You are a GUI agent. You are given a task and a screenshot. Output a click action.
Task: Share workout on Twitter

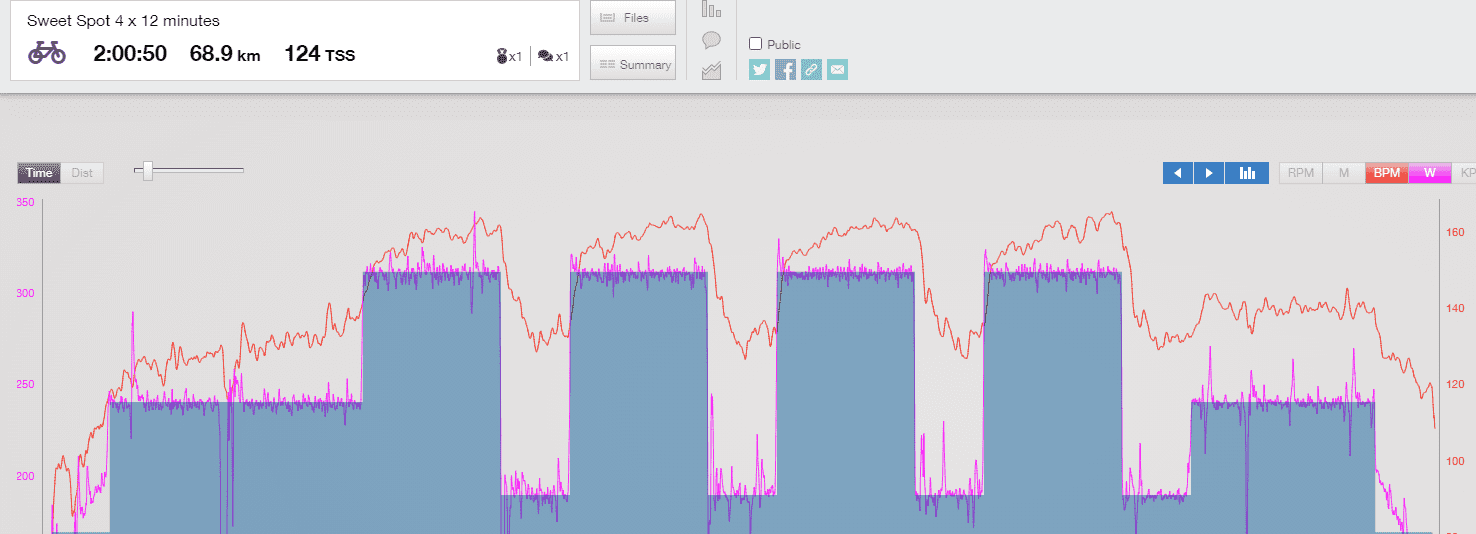point(760,69)
